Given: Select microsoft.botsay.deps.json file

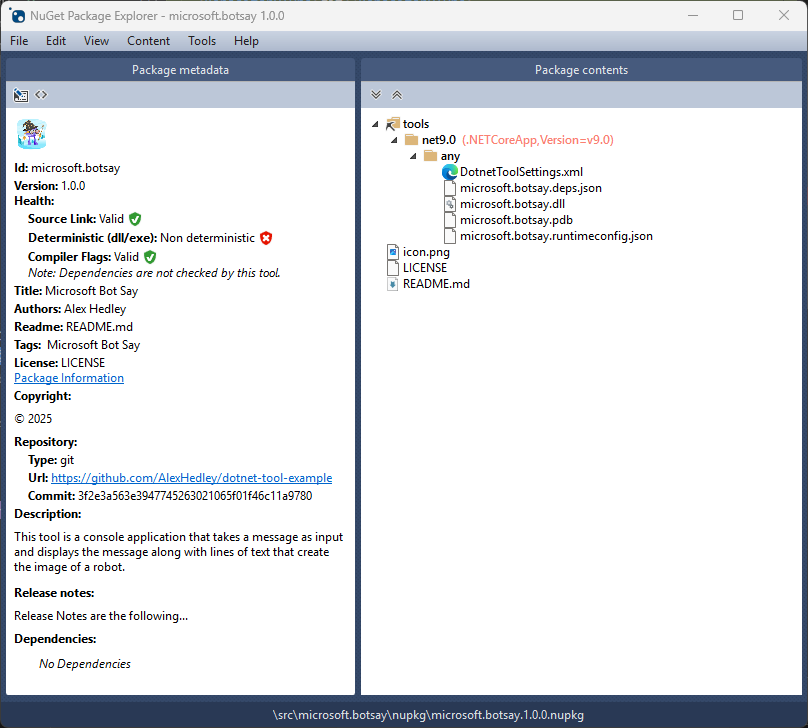Looking at the screenshot, I should [531, 188].
